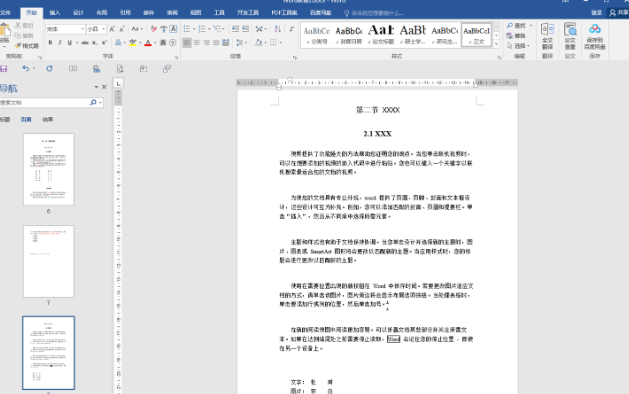Select page 7 thumbnail in navigation pane
The height and width of the screenshot is (394, 629).
pos(49,261)
